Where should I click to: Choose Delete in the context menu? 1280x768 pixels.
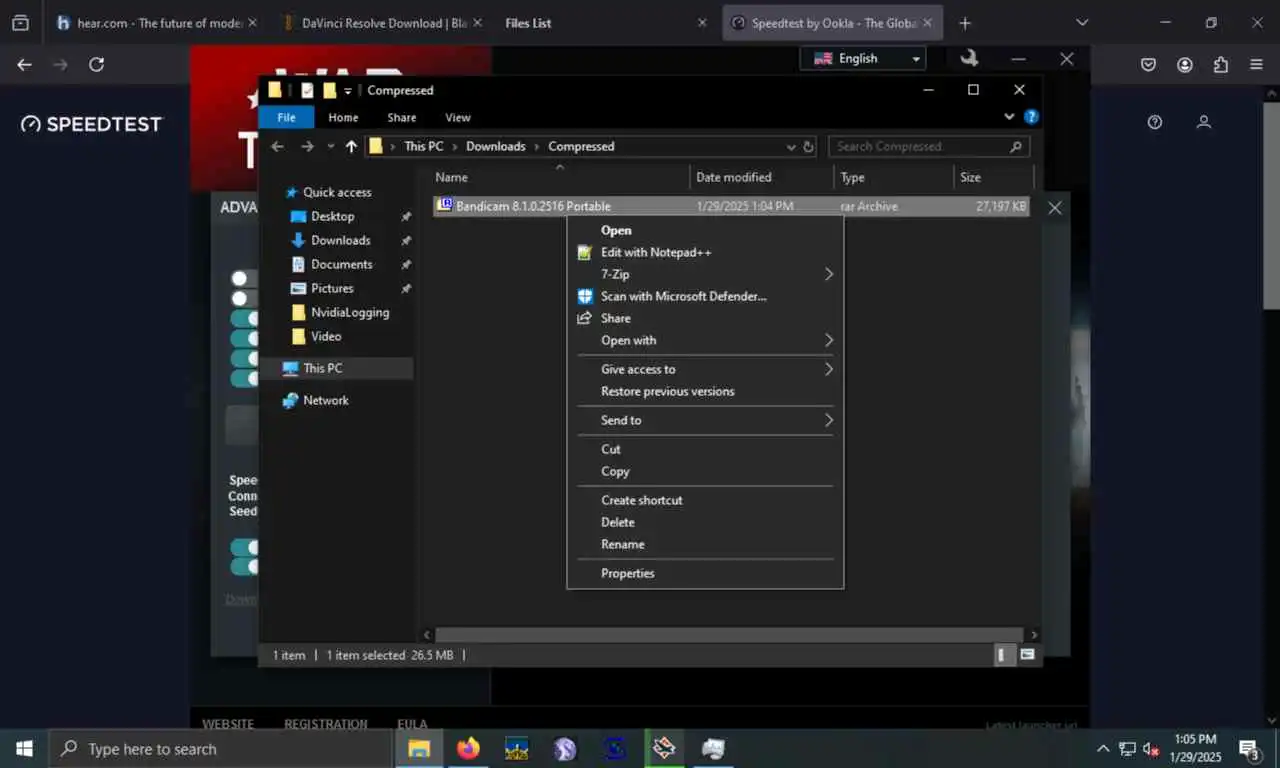pyautogui.click(x=705, y=522)
